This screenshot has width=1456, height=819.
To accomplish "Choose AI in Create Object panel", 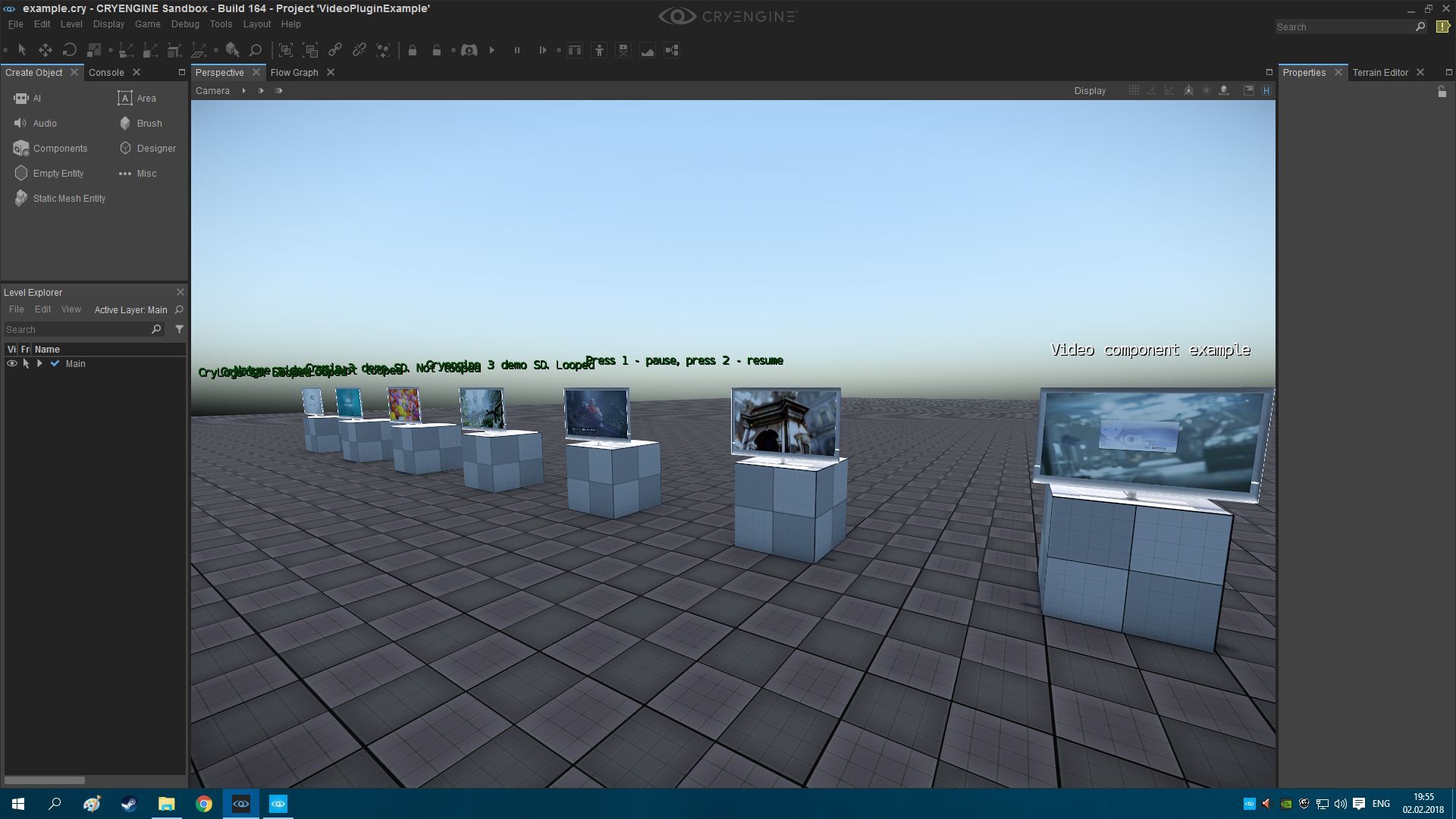I will click(27, 99).
